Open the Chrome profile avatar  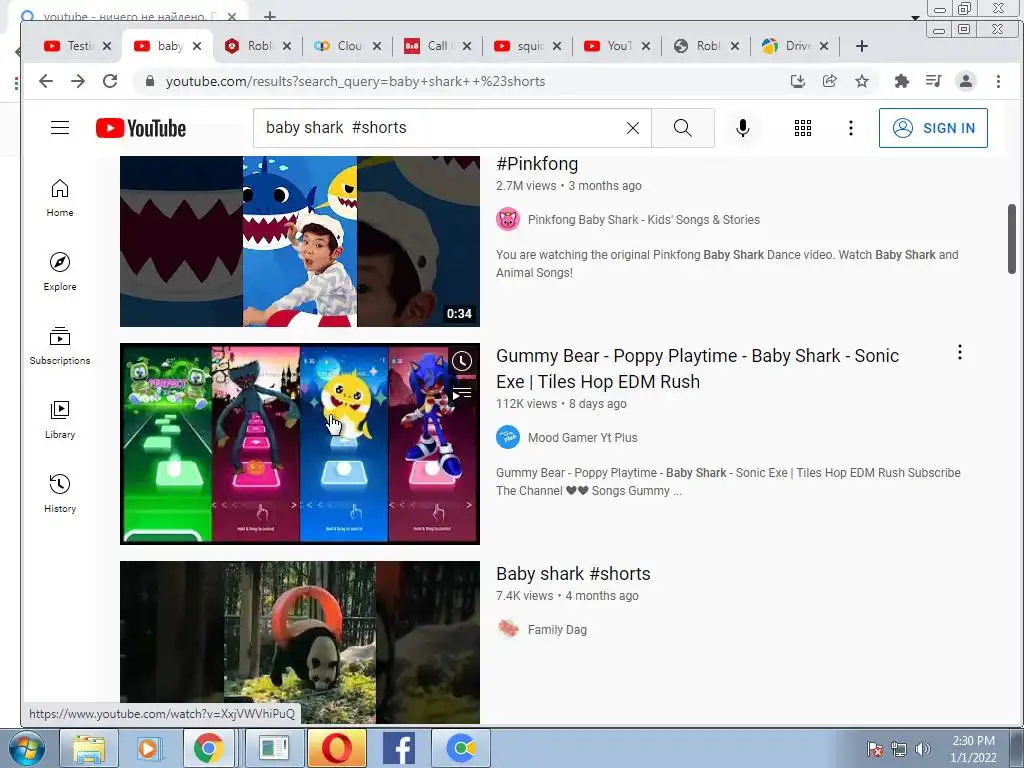click(x=965, y=81)
